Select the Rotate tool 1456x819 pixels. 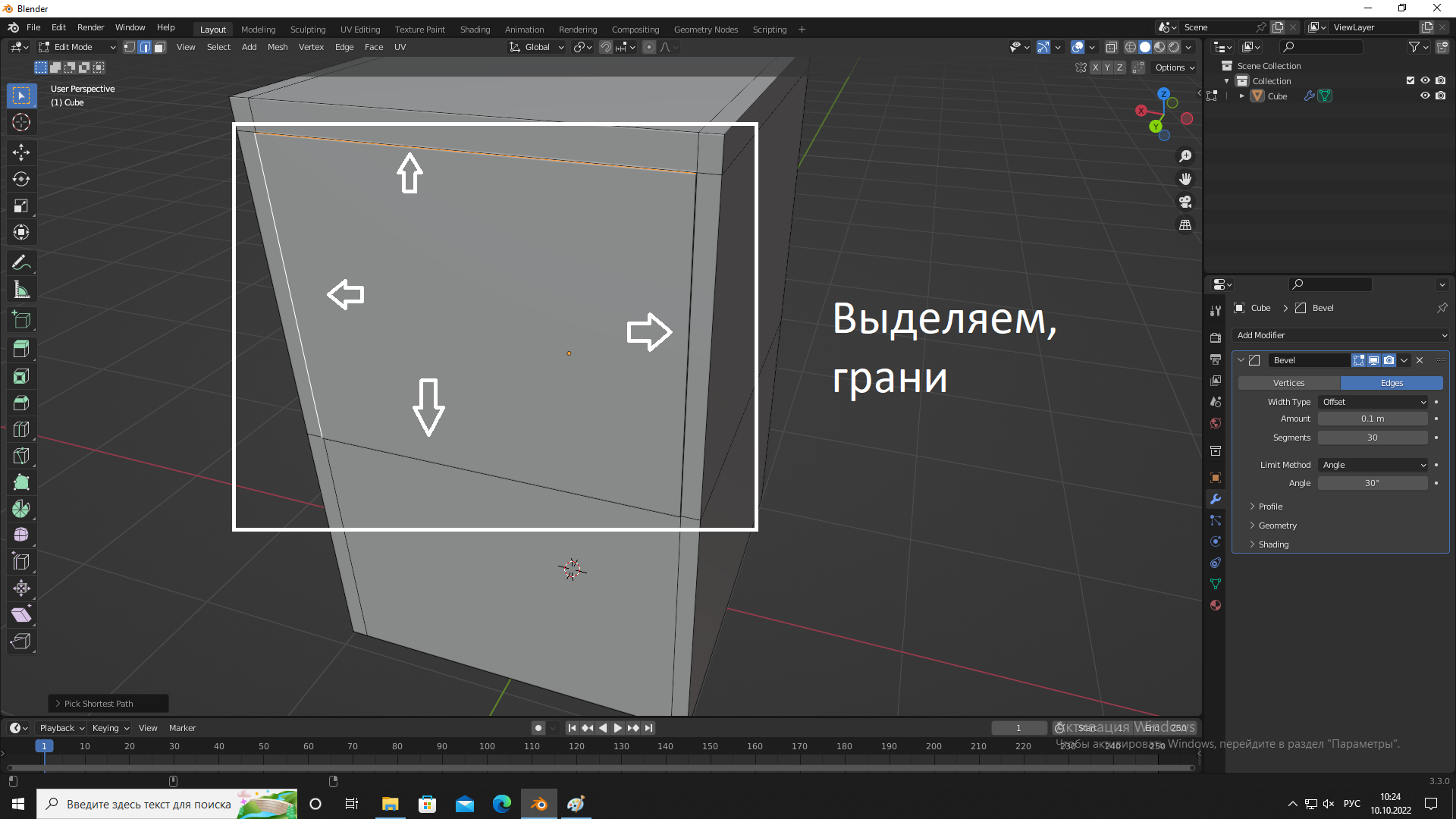[21, 179]
